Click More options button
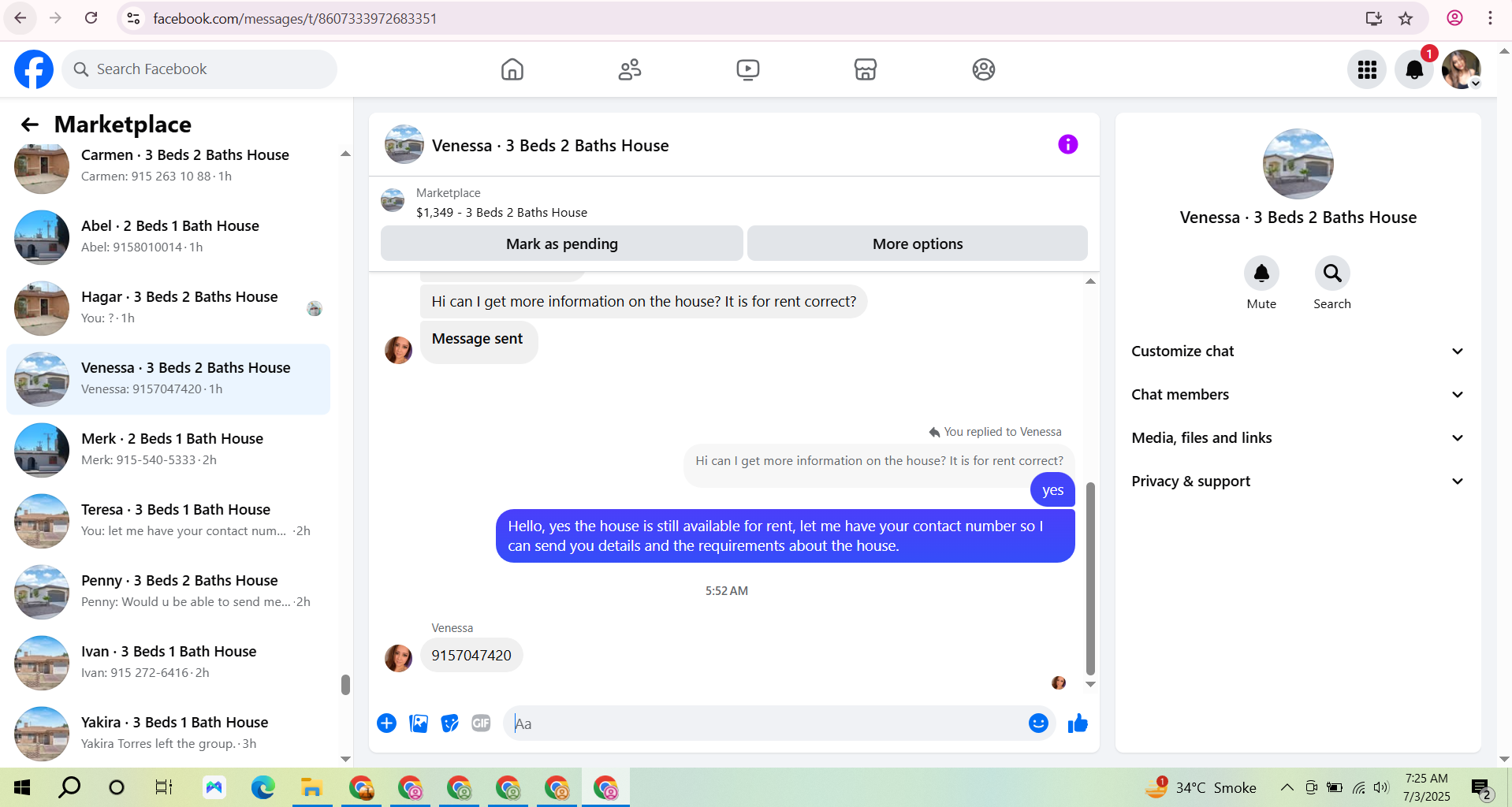1512x807 pixels. pos(918,244)
